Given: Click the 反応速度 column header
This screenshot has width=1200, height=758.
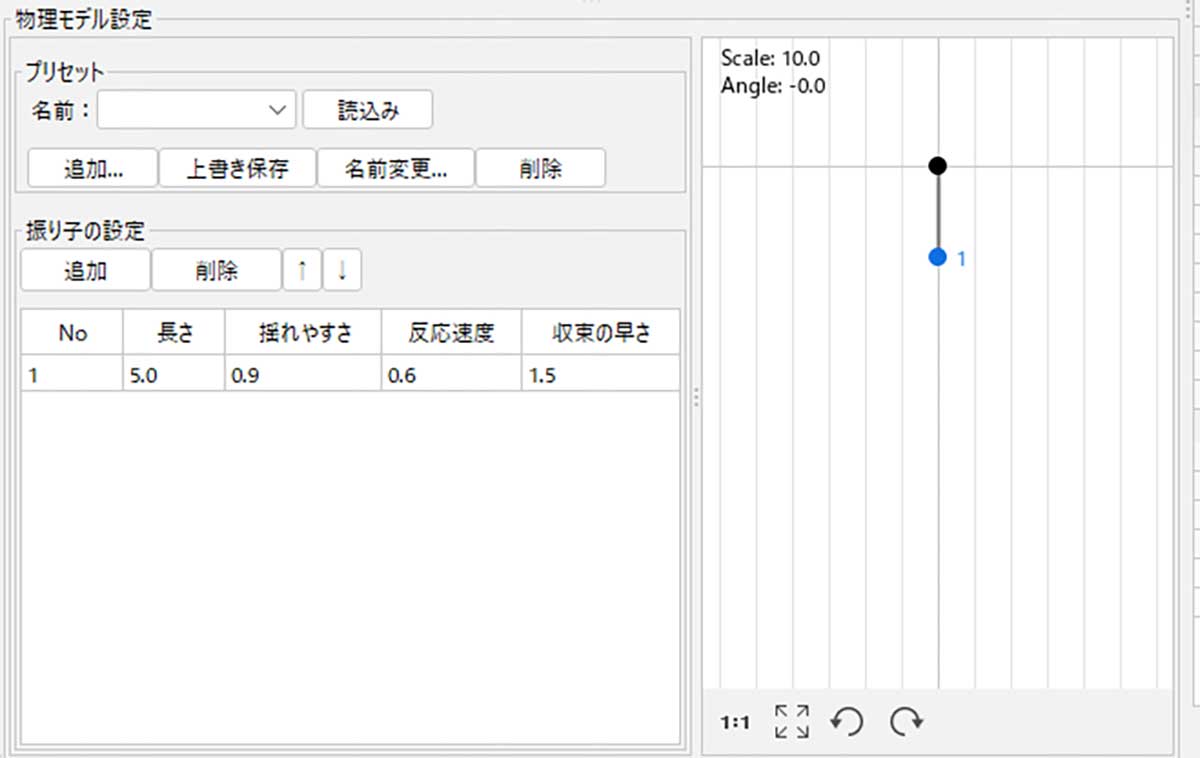Looking at the screenshot, I should [x=451, y=333].
